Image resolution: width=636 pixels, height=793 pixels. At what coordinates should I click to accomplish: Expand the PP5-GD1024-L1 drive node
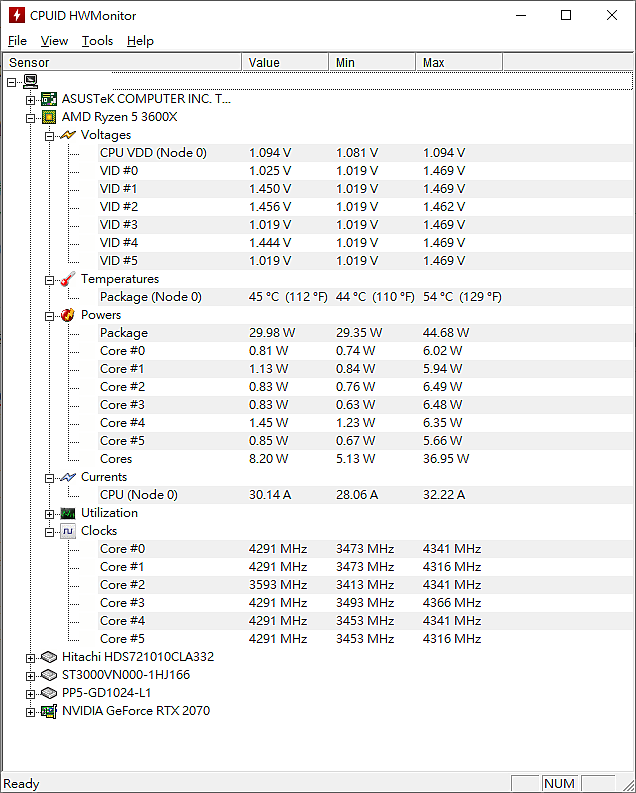pos(30,694)
